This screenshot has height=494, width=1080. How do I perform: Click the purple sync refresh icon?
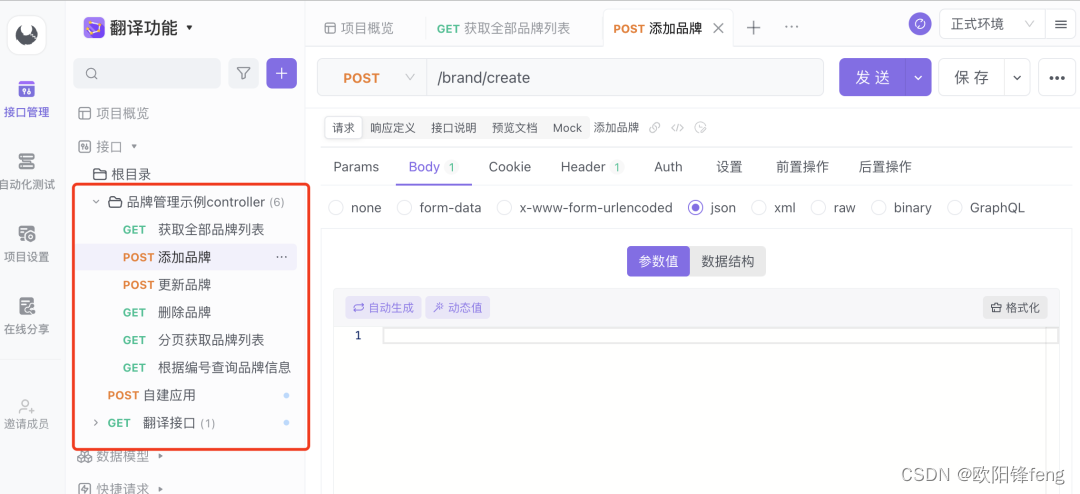point(920,24)
